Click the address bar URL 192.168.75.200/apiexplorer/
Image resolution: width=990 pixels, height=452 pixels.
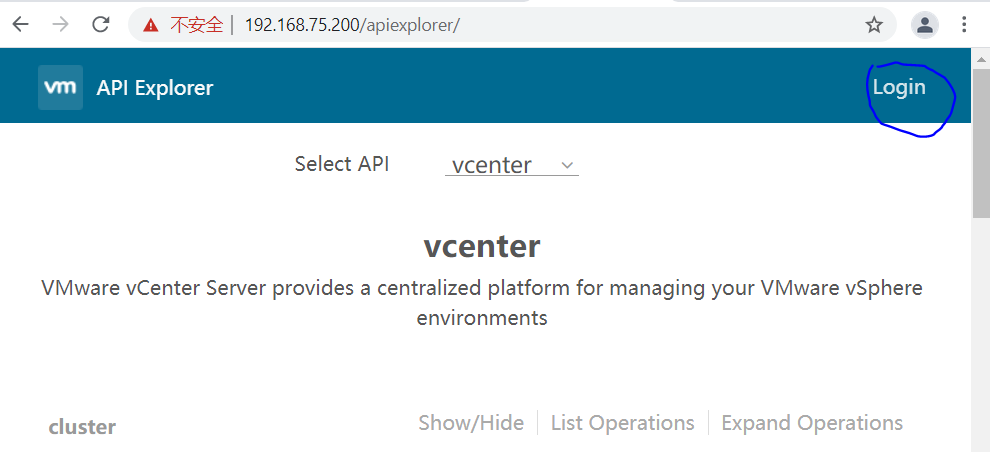352,25
